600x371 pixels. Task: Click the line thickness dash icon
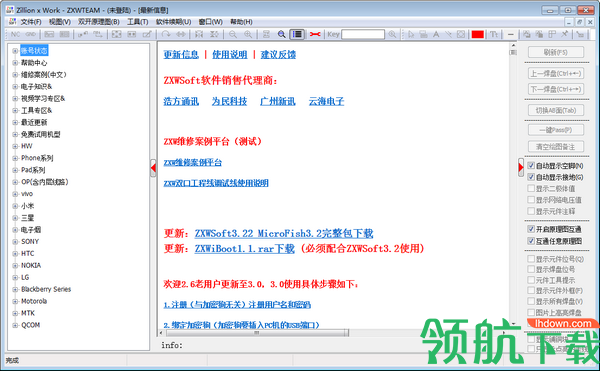pyautogui.click(x=510, y=34)
